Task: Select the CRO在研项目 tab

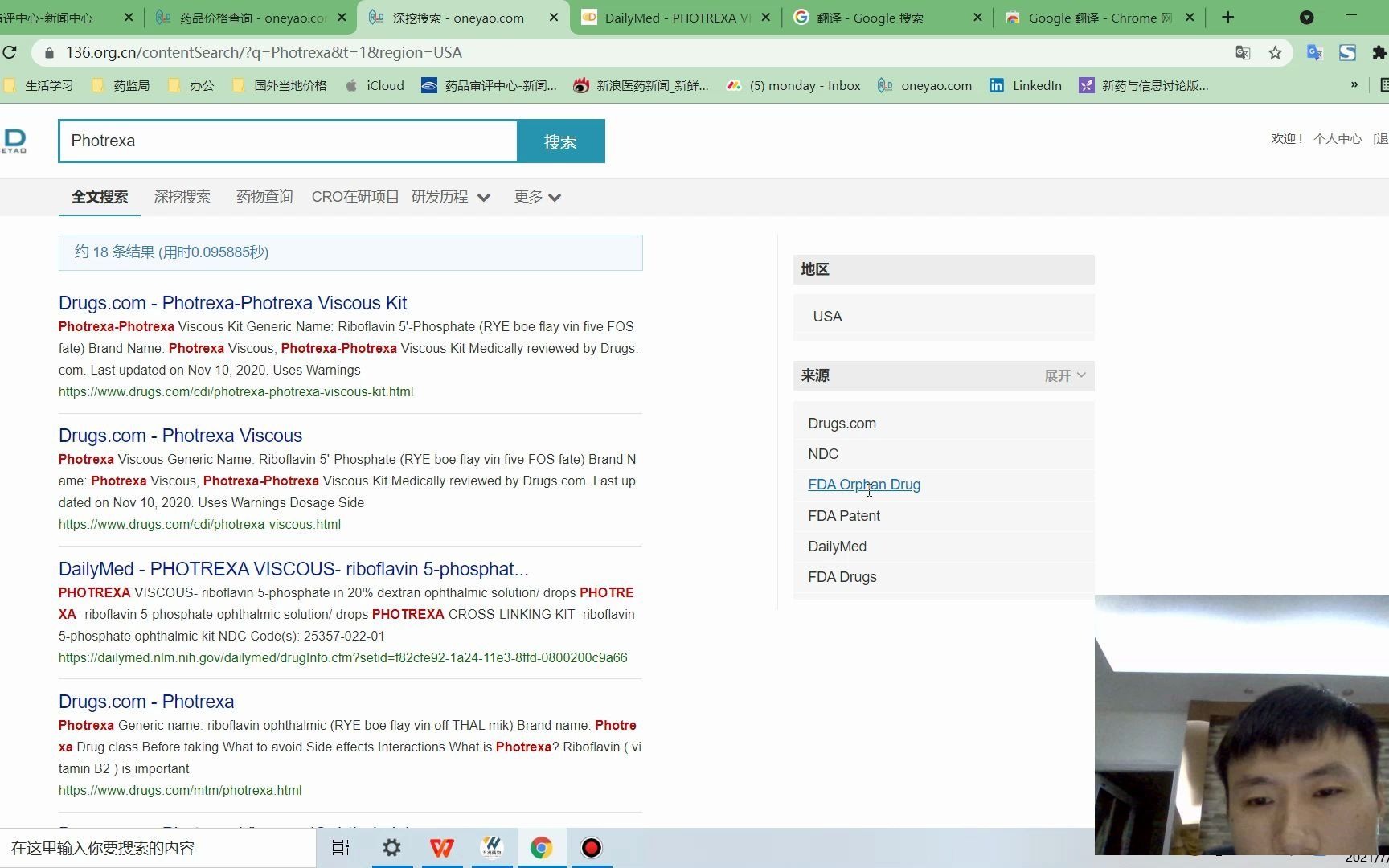Action: [x=355, y=197]
